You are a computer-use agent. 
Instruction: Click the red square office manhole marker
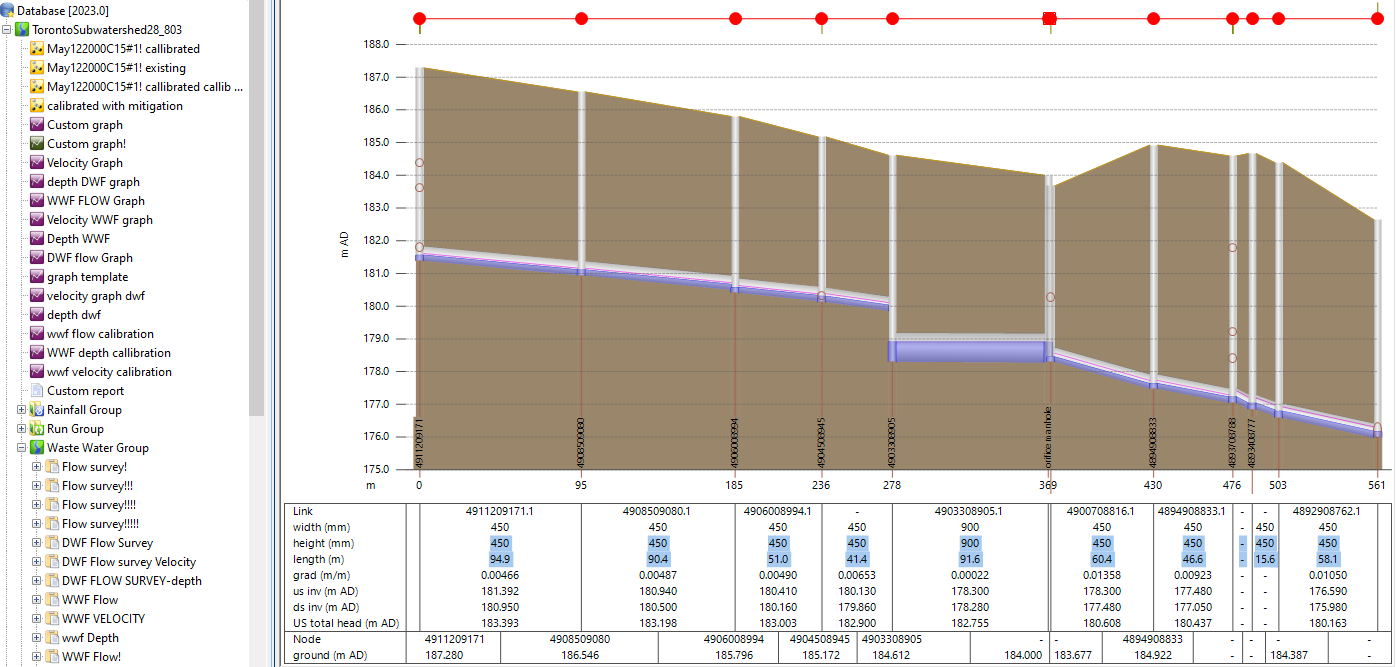click(x=1049, y=18)
